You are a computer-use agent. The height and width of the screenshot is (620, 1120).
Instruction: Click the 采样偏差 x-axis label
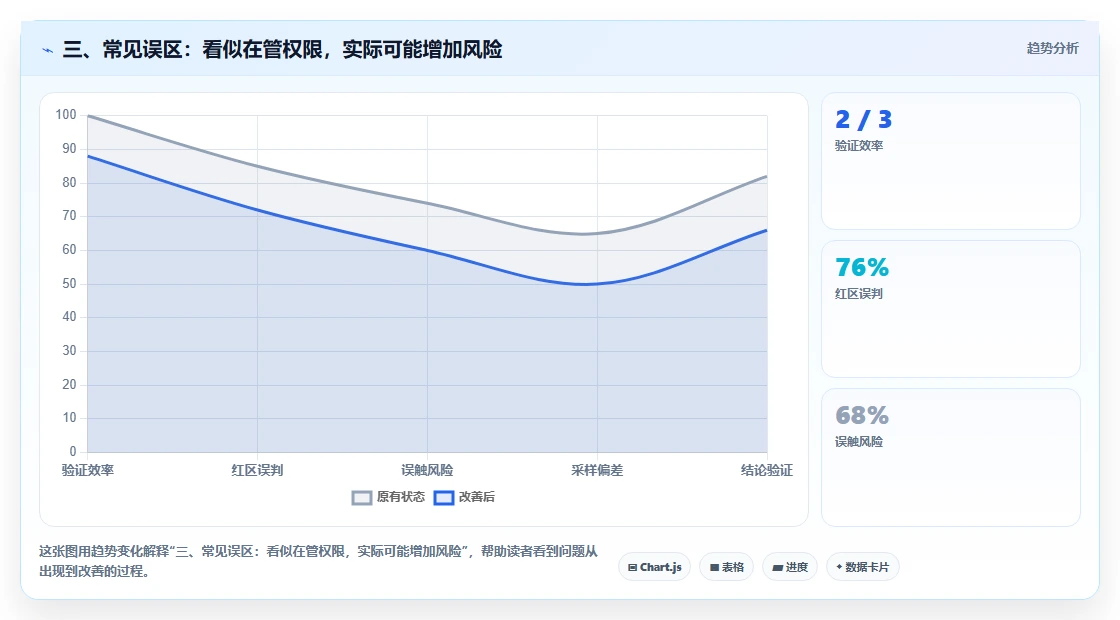597,471
